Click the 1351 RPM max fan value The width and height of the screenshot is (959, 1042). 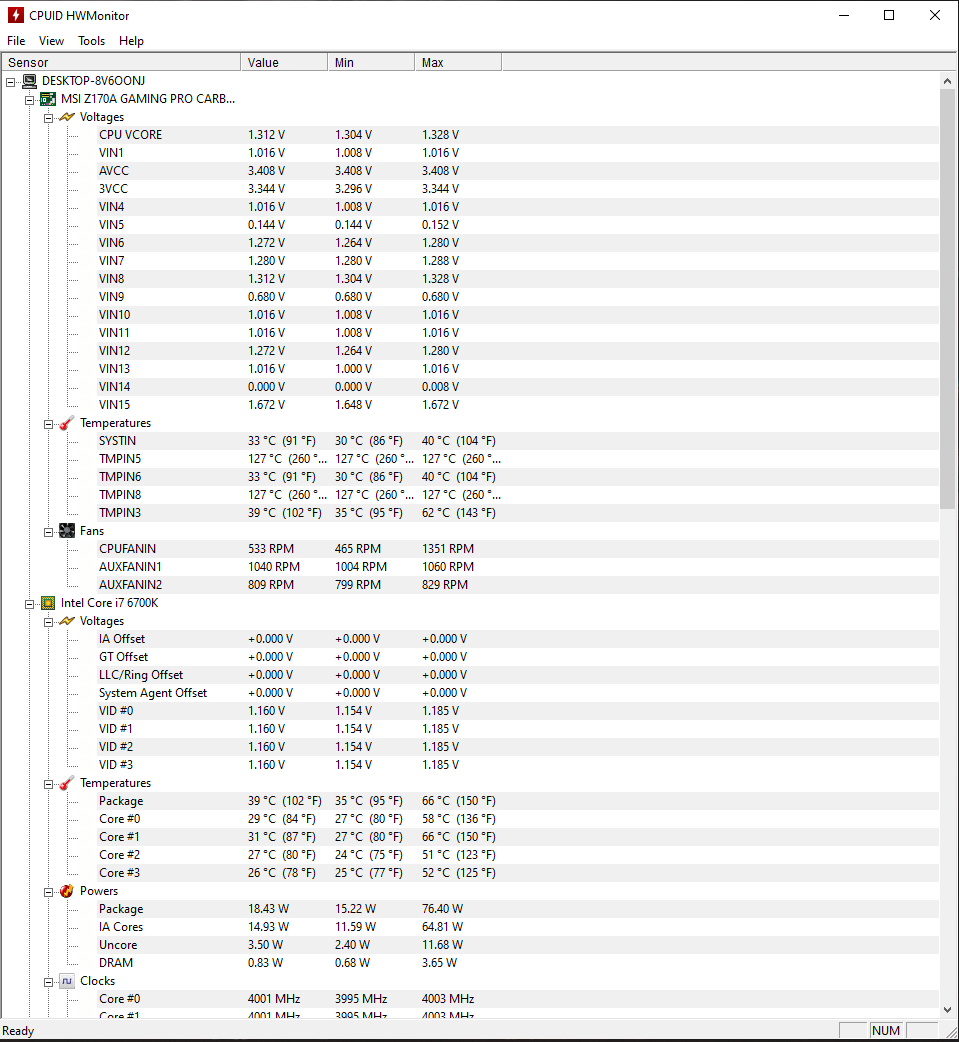[x=448, y=549]
